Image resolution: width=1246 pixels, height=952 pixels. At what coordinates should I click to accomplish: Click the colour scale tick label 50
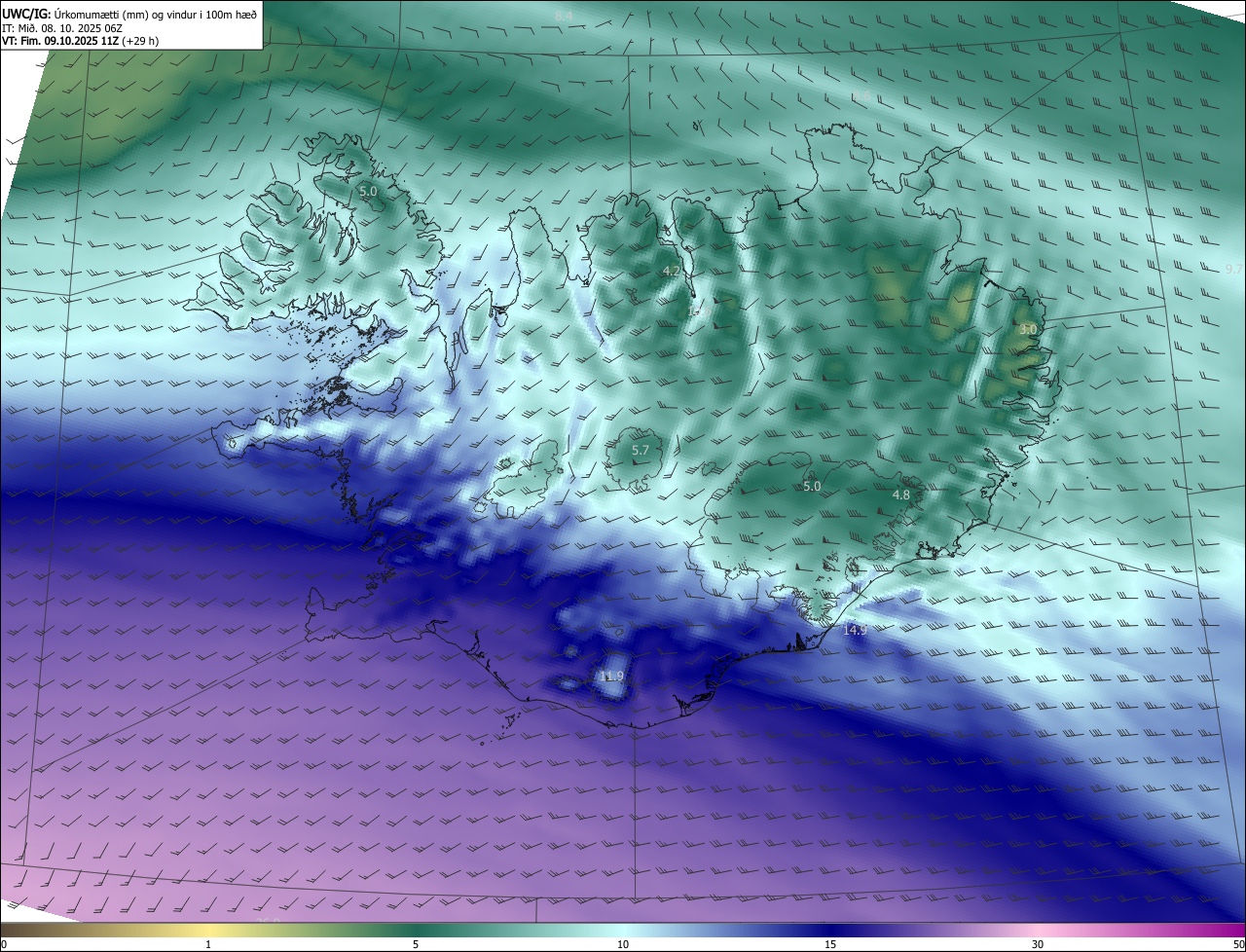pyautogui.click(x=1239, y=944)
